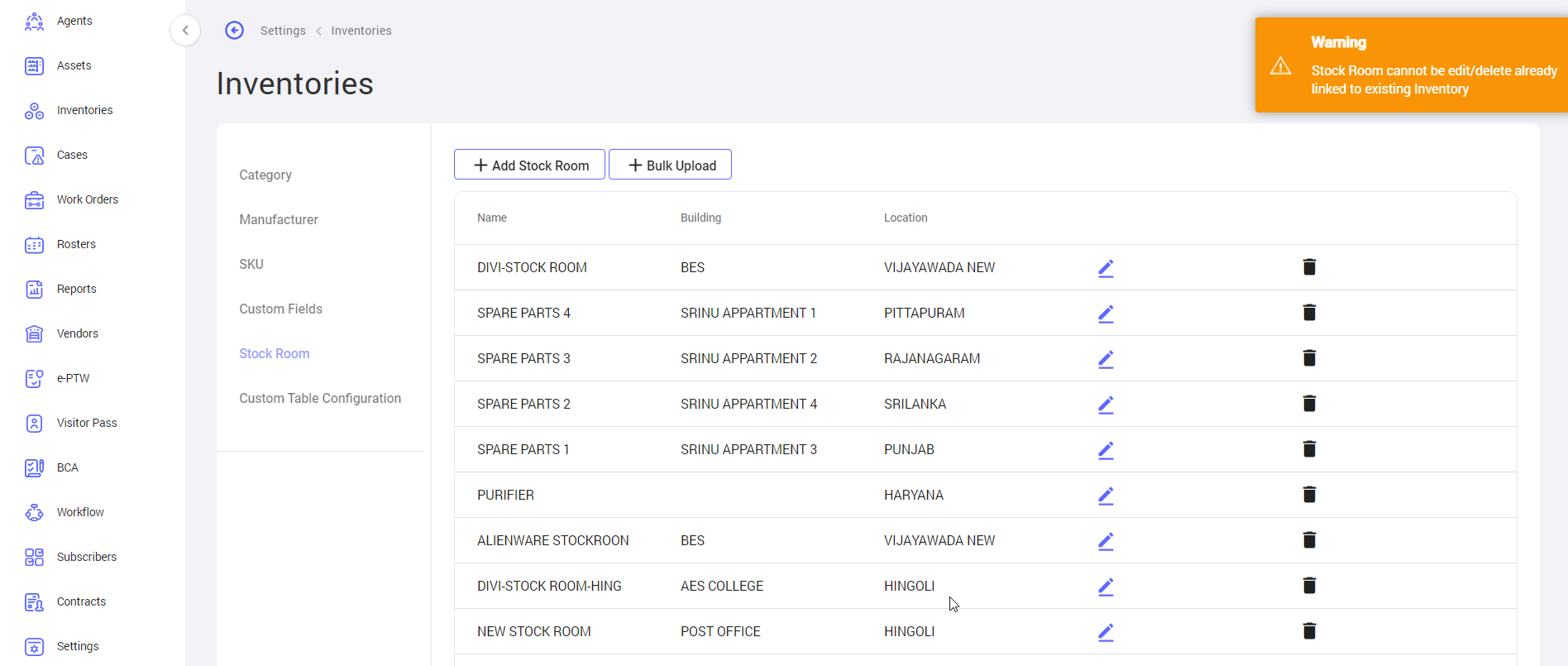Viewport: 1568px width, 666px height.
Task: Click the orange Warning notification toast
Action: click(x=1412, y=65)
